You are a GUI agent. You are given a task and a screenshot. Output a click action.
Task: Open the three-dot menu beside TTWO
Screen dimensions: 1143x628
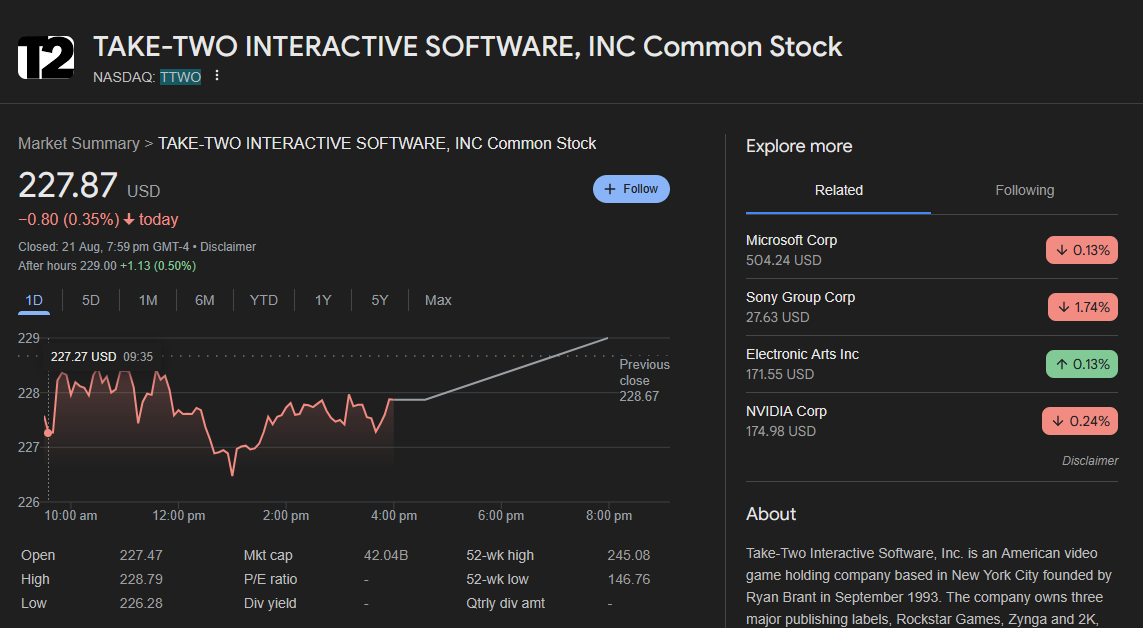[217, 77]
